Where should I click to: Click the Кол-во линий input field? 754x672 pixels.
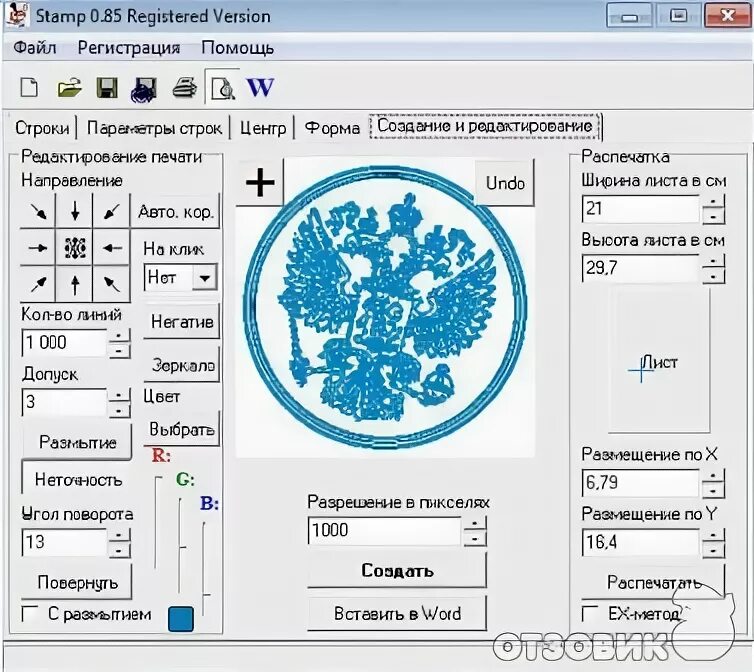[x=64, y=343]
